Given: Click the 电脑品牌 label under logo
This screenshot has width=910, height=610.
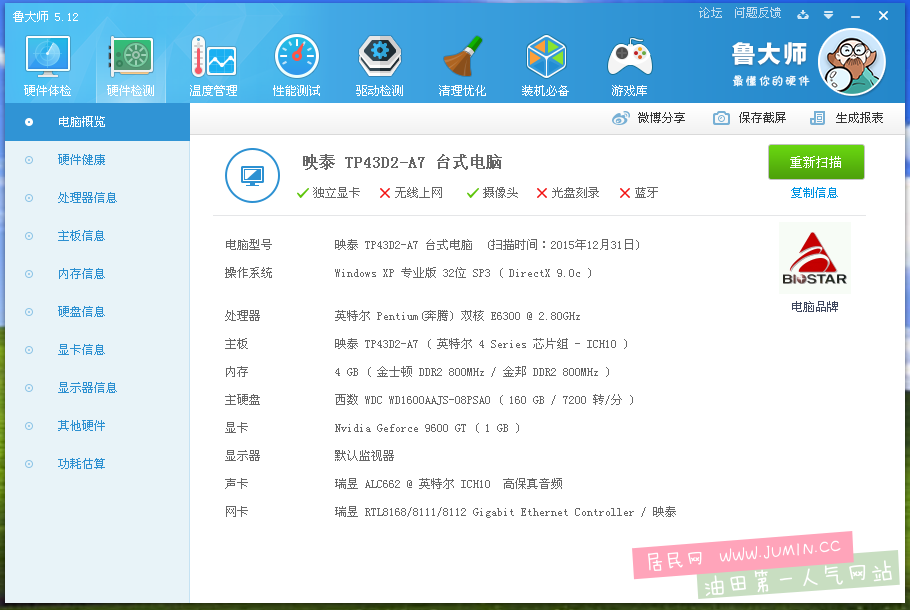Looking at the screenshot, I should [814, 306].
